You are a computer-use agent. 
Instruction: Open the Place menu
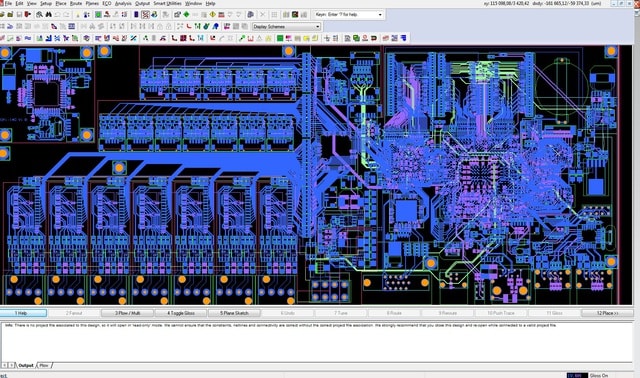pos(61,3)
